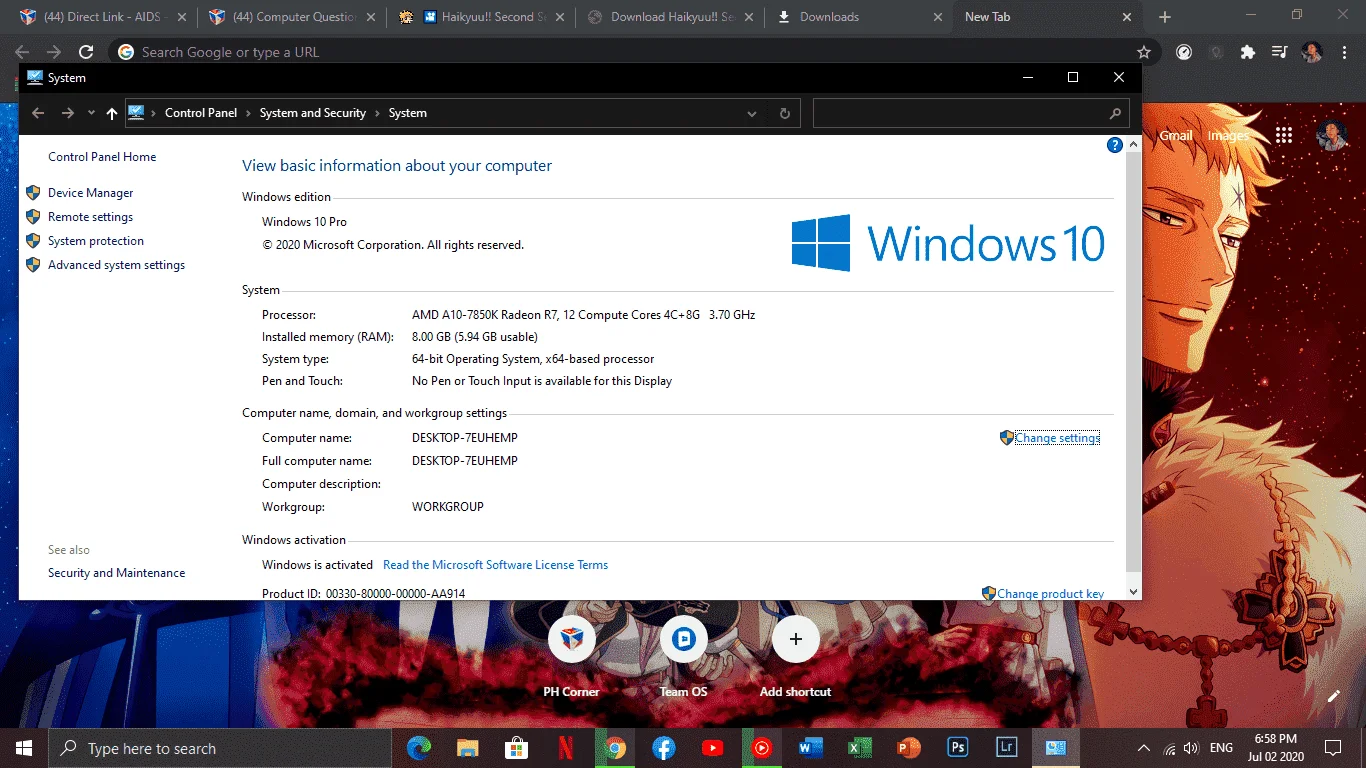Click the computer icon in address bar
This screenshot has width=1366, height=768.
point(136,113)
